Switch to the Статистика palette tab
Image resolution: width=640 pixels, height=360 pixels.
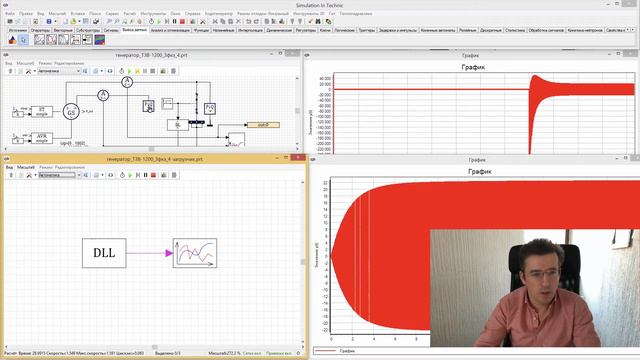coord(515,30)
